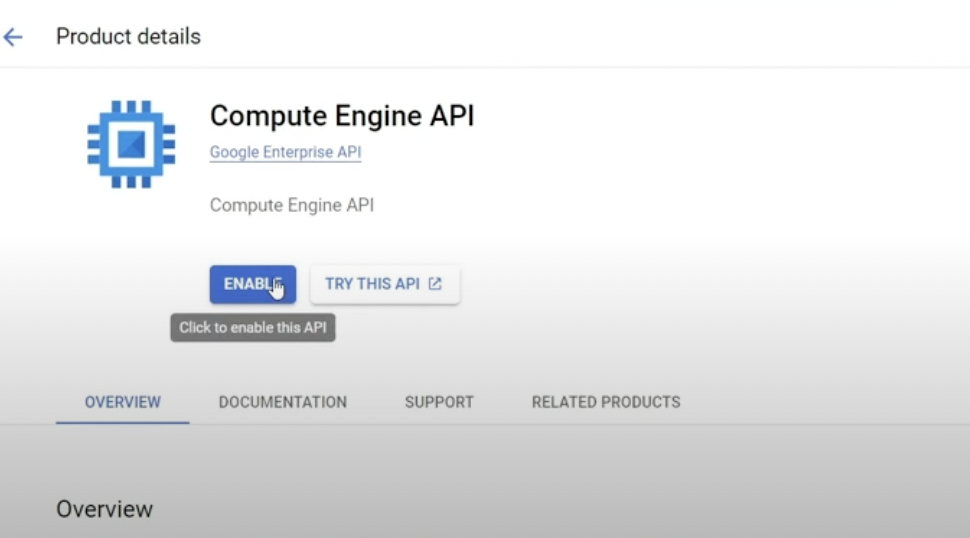Open the Google Enterprise API link
970x538 pixels.
pos(285,153)
